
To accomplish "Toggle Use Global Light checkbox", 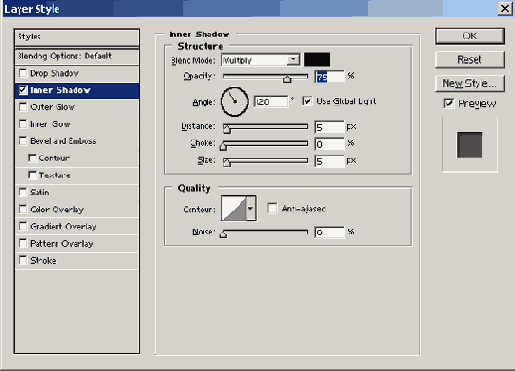I will click(x=307, y=101).
